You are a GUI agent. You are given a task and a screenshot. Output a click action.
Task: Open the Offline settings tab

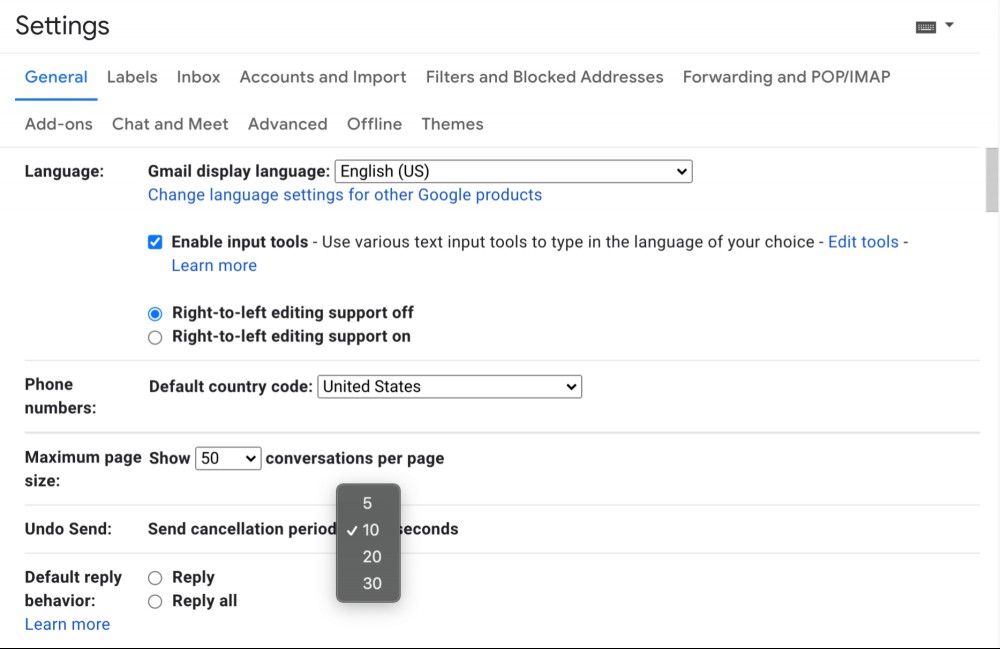click(x=374, y=124)
